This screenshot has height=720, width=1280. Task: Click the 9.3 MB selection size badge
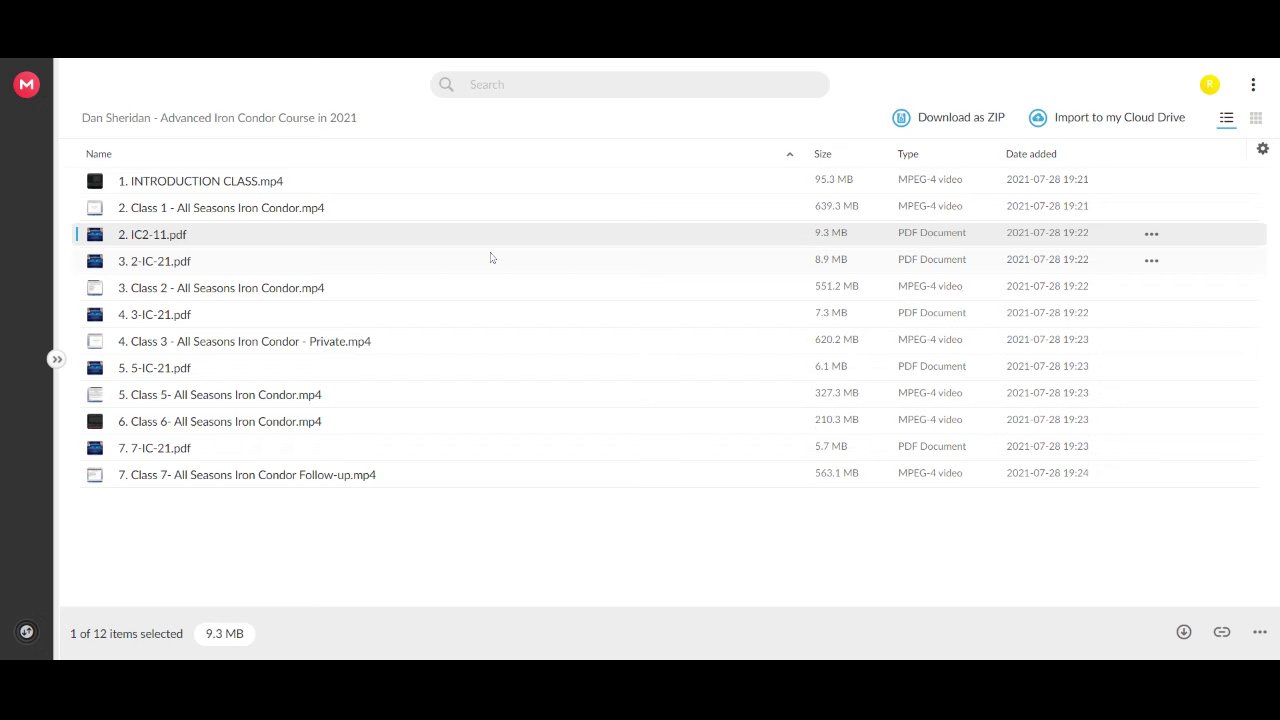click(225, 634)
